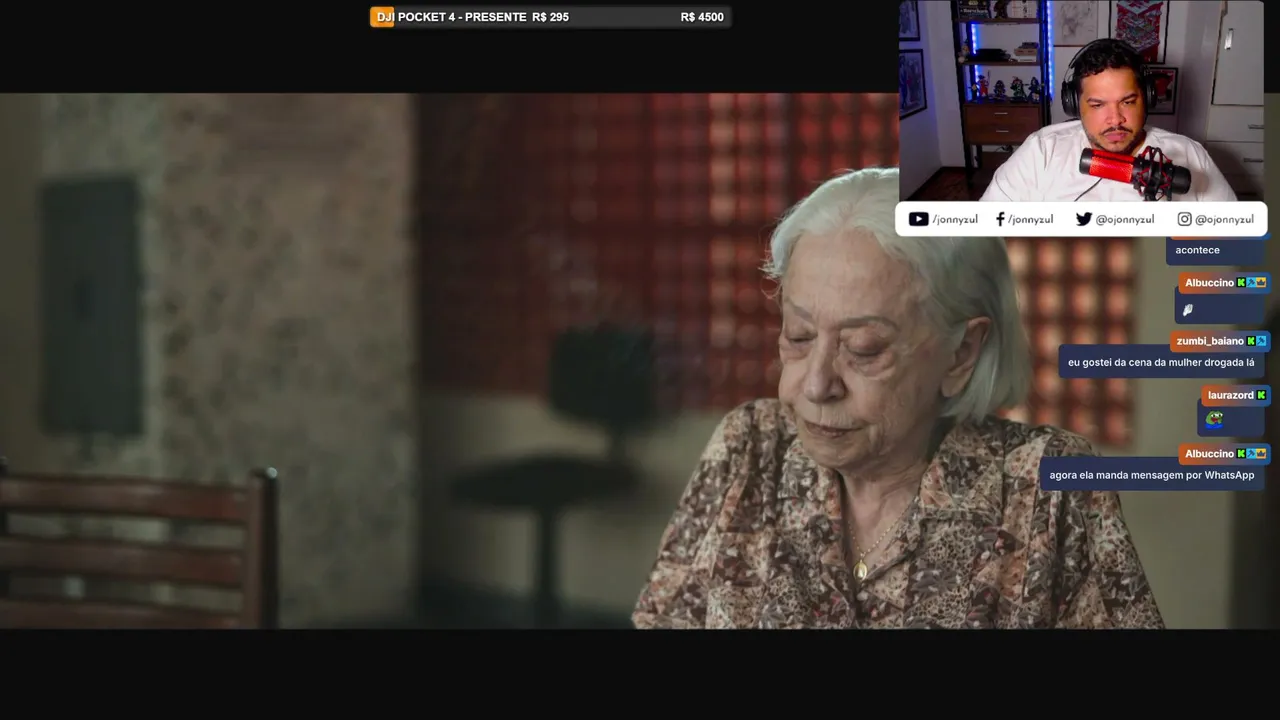Click the "R$ 4500" goal amount
1280x720 pixels.
click(x=702, y=17)
